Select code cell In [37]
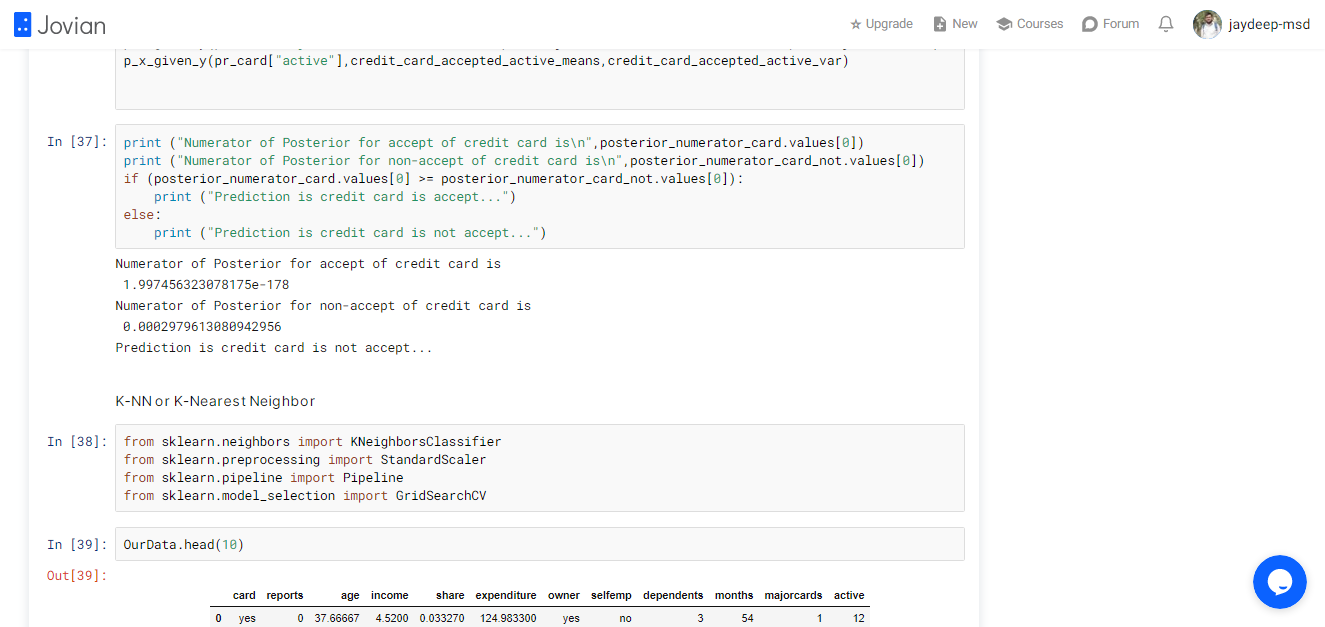This screenshot has height=627, width=1325. pos(540,187)
